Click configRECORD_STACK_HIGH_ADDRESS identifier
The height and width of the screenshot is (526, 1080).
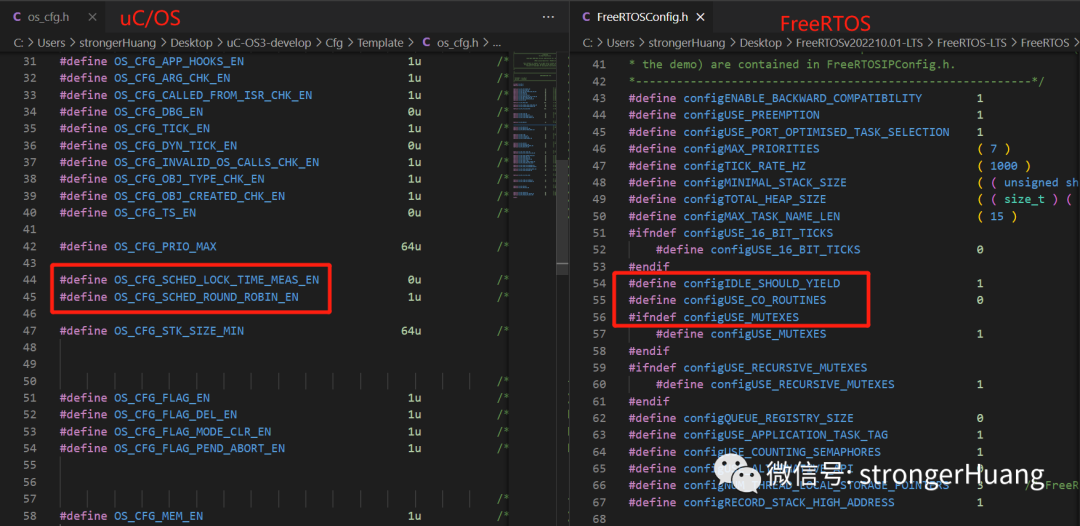[789, 503]
